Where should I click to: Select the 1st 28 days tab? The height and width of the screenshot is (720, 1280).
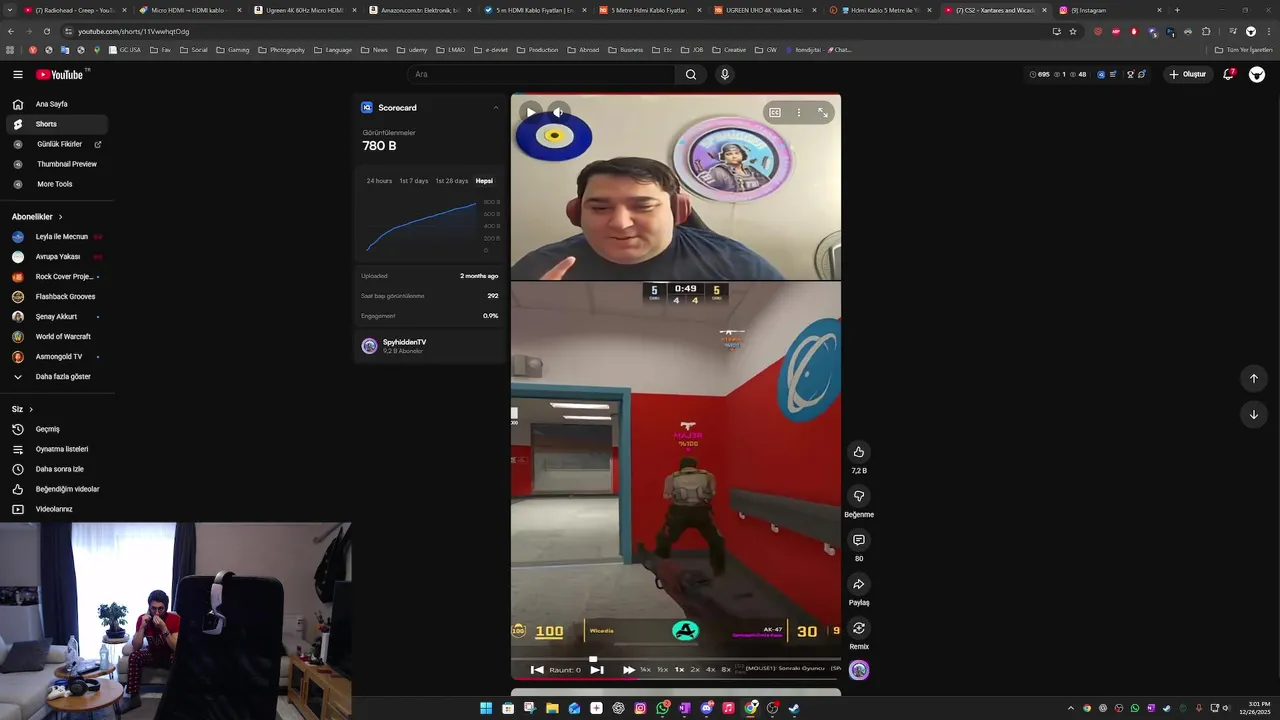tap(452, 181)
